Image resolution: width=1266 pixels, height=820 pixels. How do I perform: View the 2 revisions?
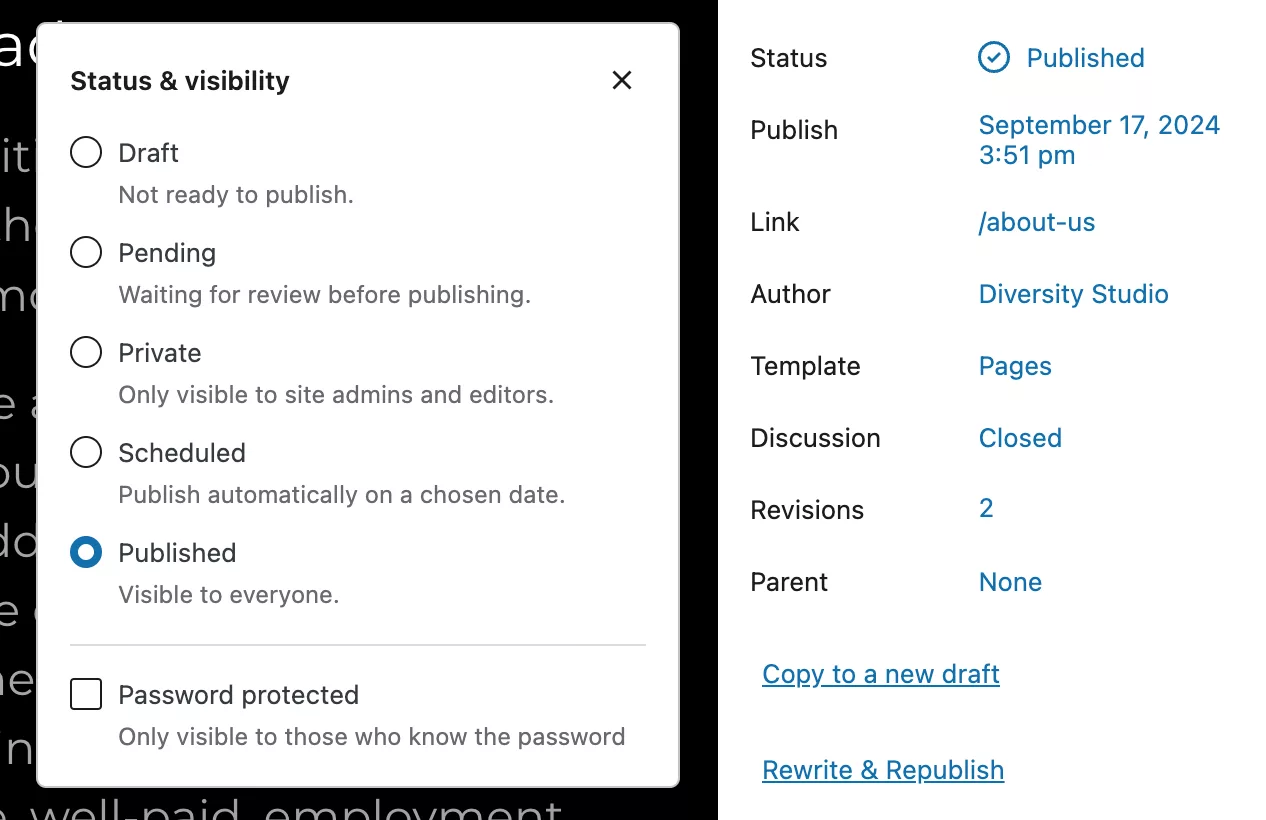coord(986,509)
